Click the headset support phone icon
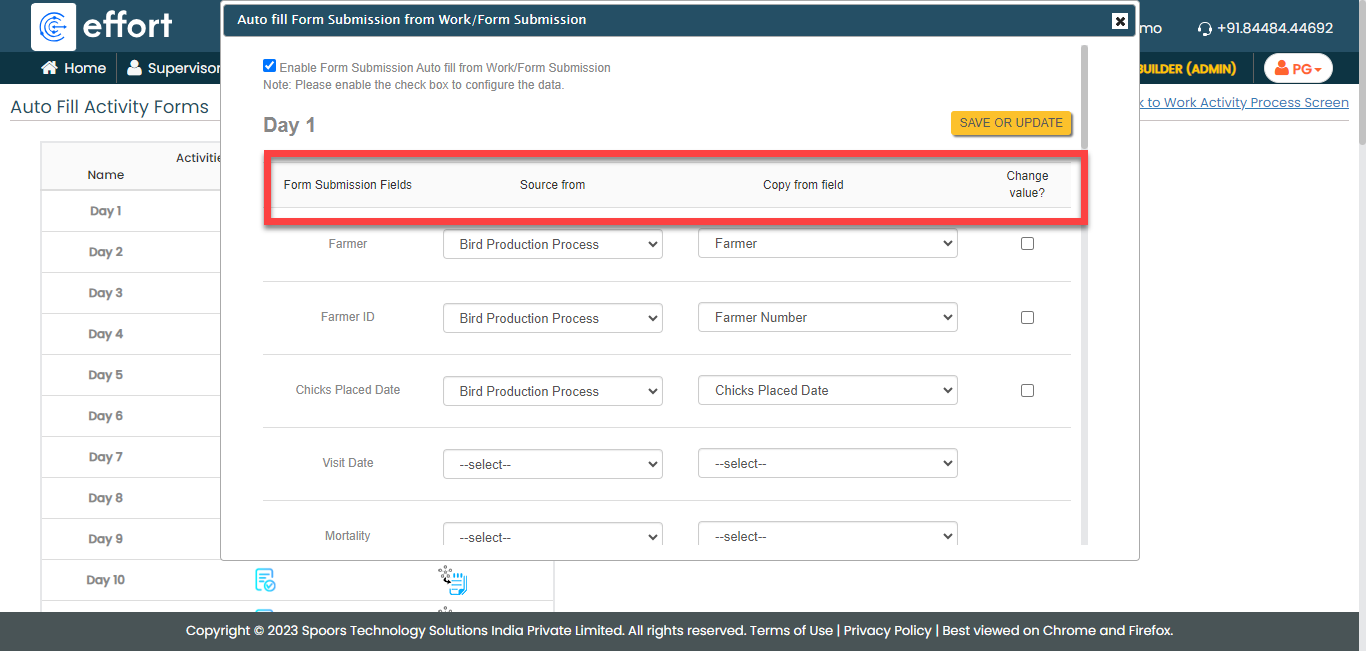This screenshot has height=651, width=1366. 1204,29
